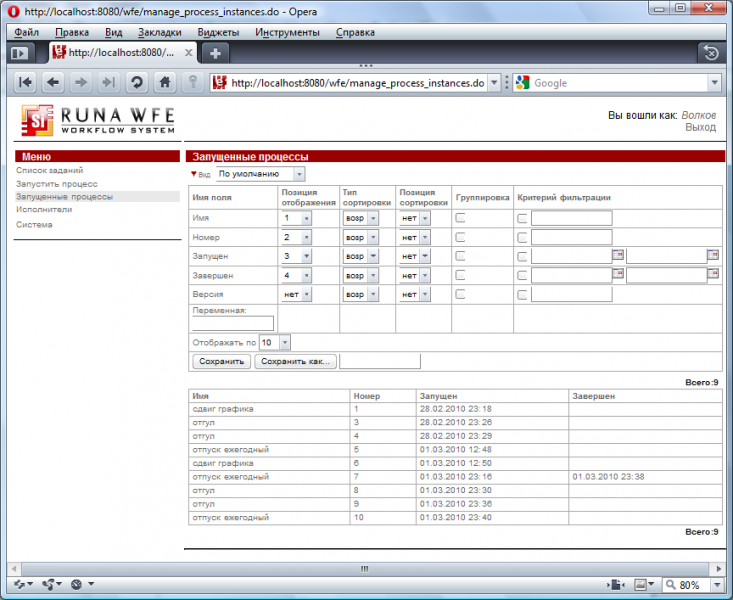Open calendar for Запущен end date

pyautogui.click(x=713, y=255)
